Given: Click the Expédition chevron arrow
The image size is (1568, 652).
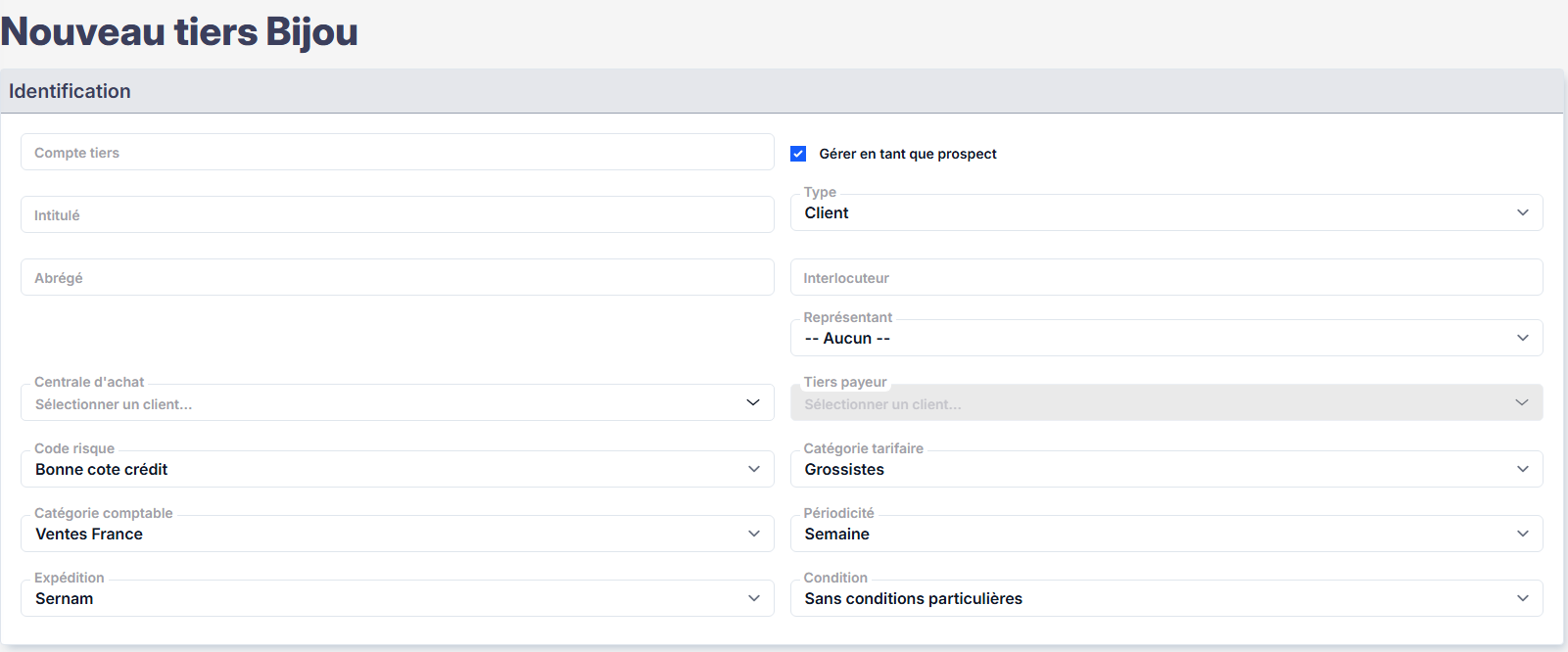Looking at the screenshot, I should click(x=753, y=598).
